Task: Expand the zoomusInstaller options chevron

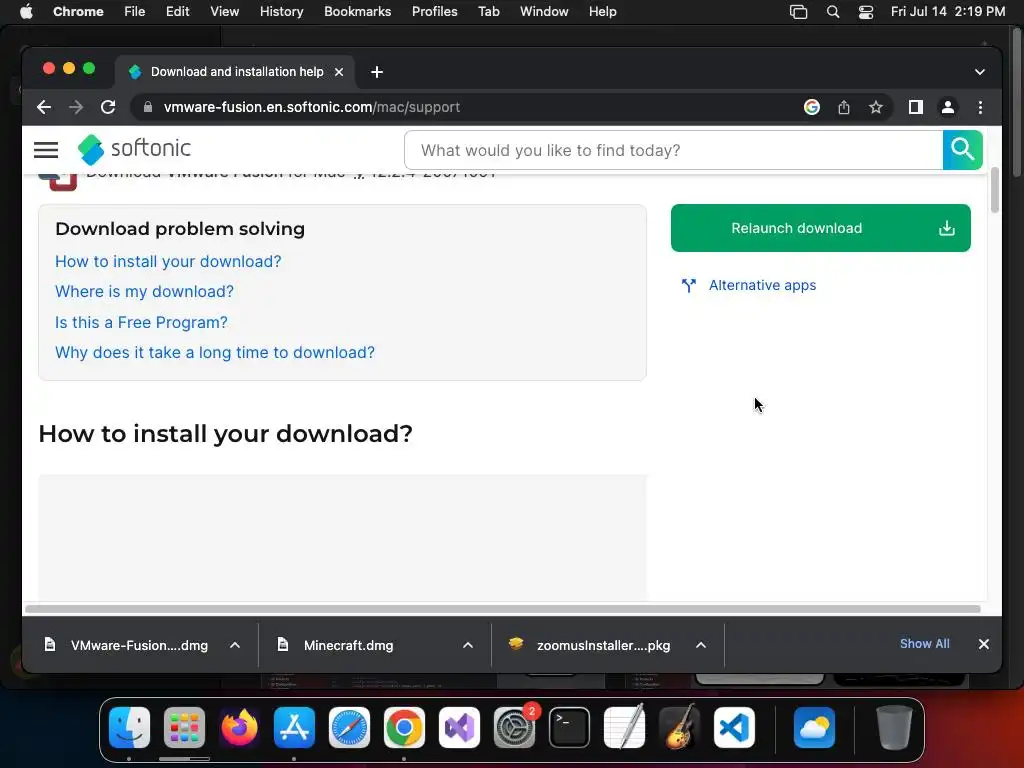Action: 701,645
